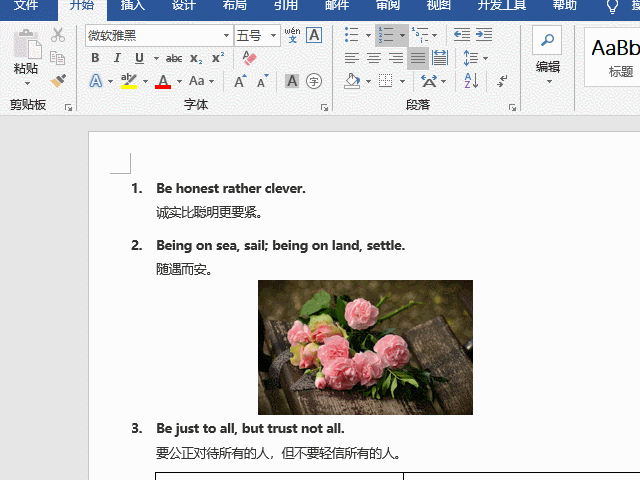
Task: Switch to the 设计 Design tab
Action: pos(184,6)
